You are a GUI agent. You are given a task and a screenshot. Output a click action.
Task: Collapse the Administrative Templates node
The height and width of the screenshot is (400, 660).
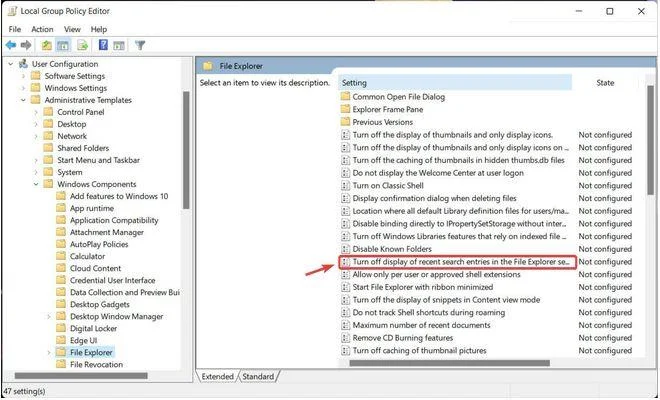coord(24,100)
